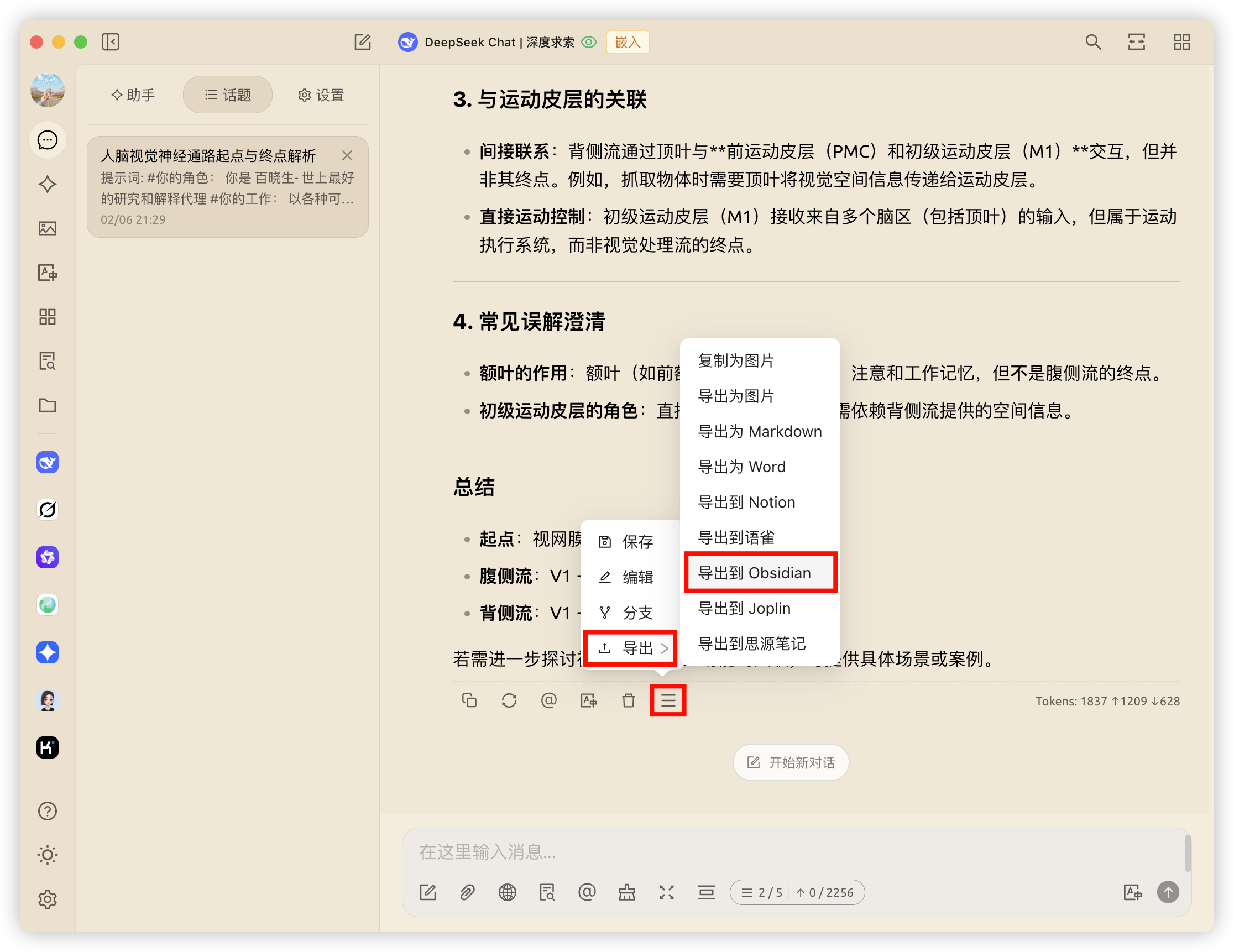Click the send message arrow button

tap(1168, 892)
